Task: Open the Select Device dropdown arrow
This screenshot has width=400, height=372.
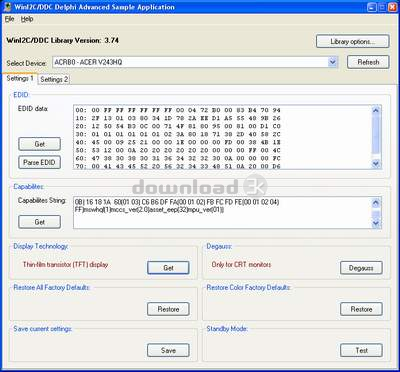Action: pos(332,62)
